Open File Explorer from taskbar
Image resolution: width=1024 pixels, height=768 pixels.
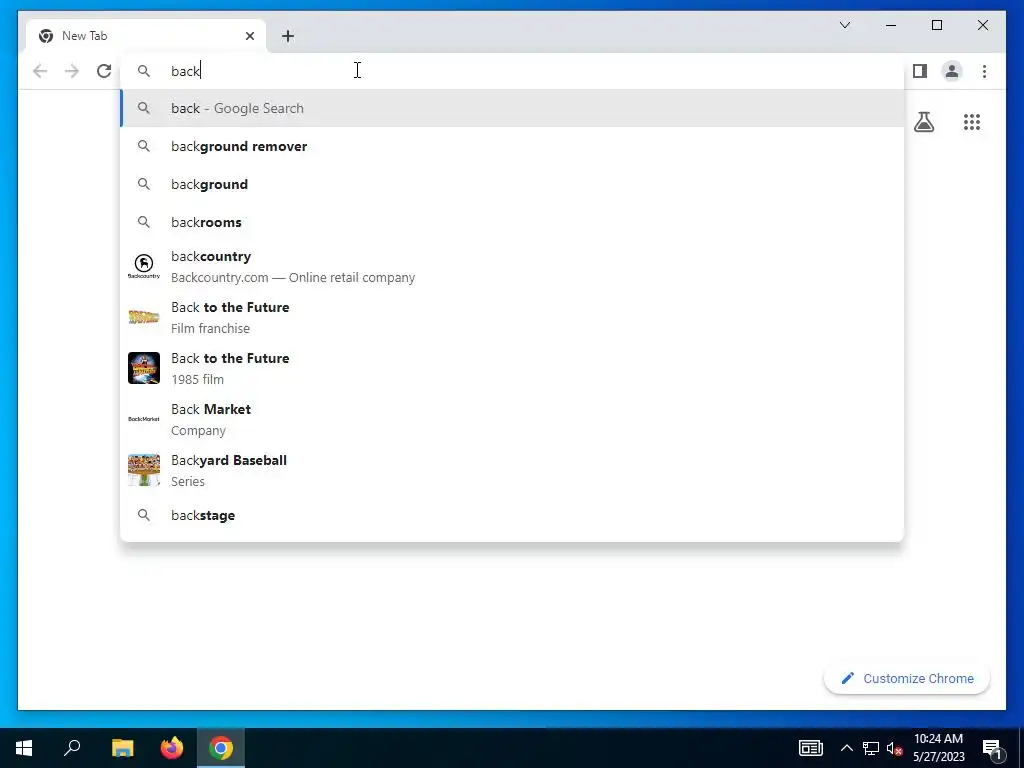[122, 748]
